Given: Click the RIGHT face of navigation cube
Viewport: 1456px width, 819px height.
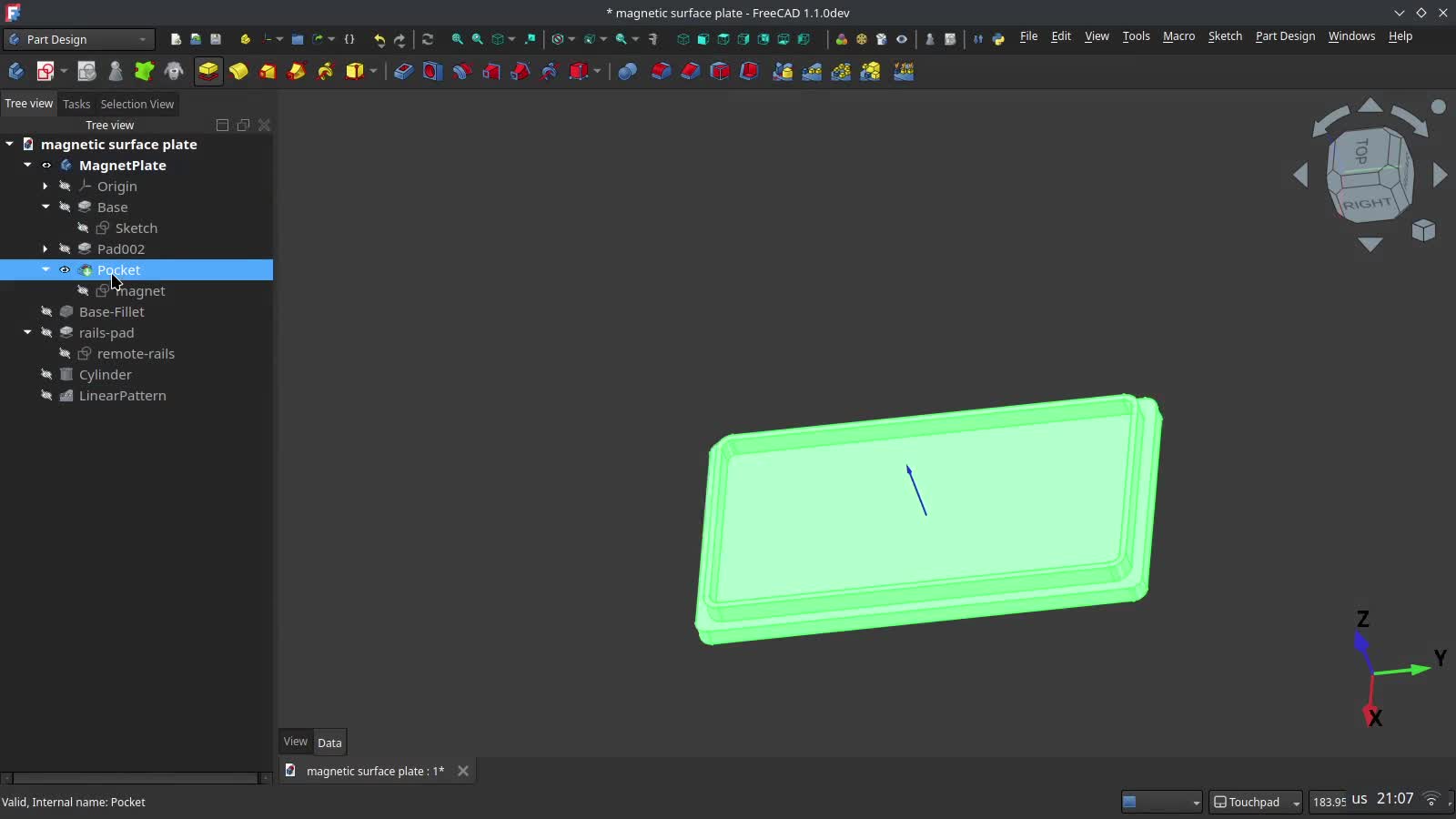Looking at the screenshot, I should coord(1367,204).
